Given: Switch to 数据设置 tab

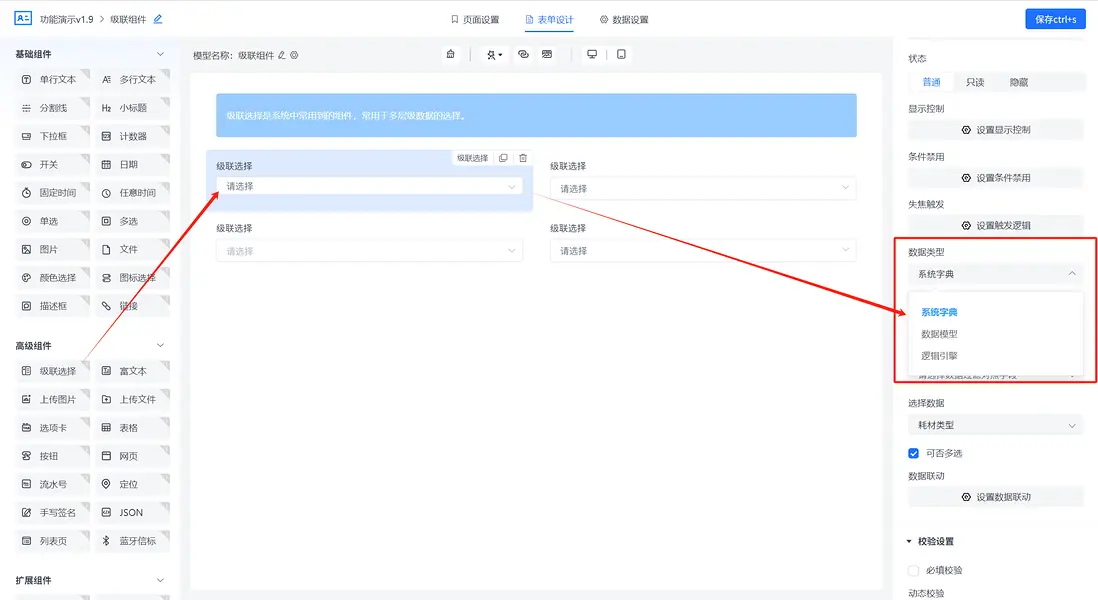Looking at the screenshot, I should (x=624, y=20).
